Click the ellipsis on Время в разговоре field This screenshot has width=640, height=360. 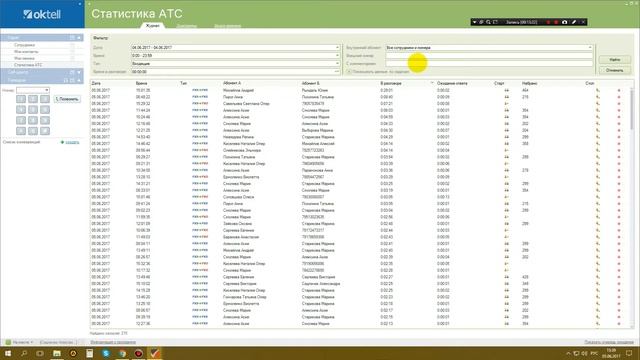pyautogui.click(x=337, y=71)
